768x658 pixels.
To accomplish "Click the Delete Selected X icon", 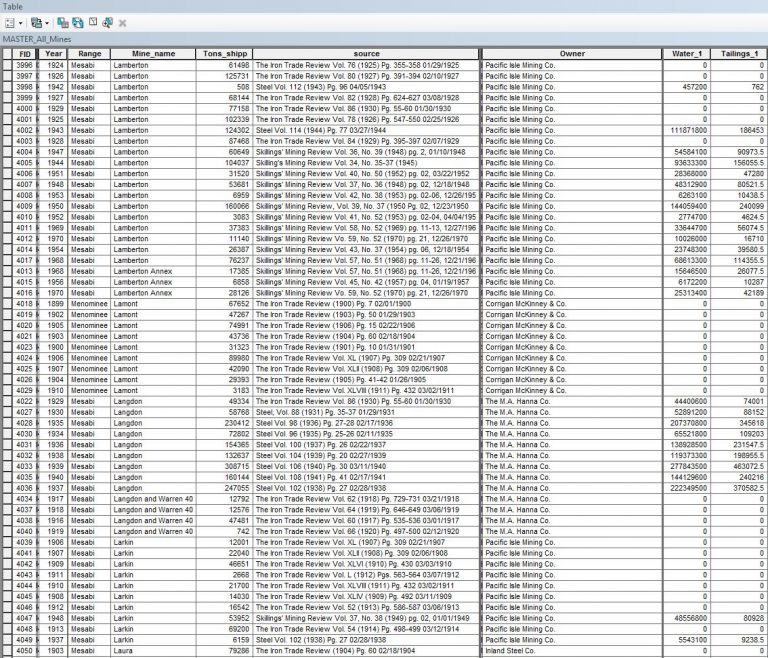I will click(122, 21).
